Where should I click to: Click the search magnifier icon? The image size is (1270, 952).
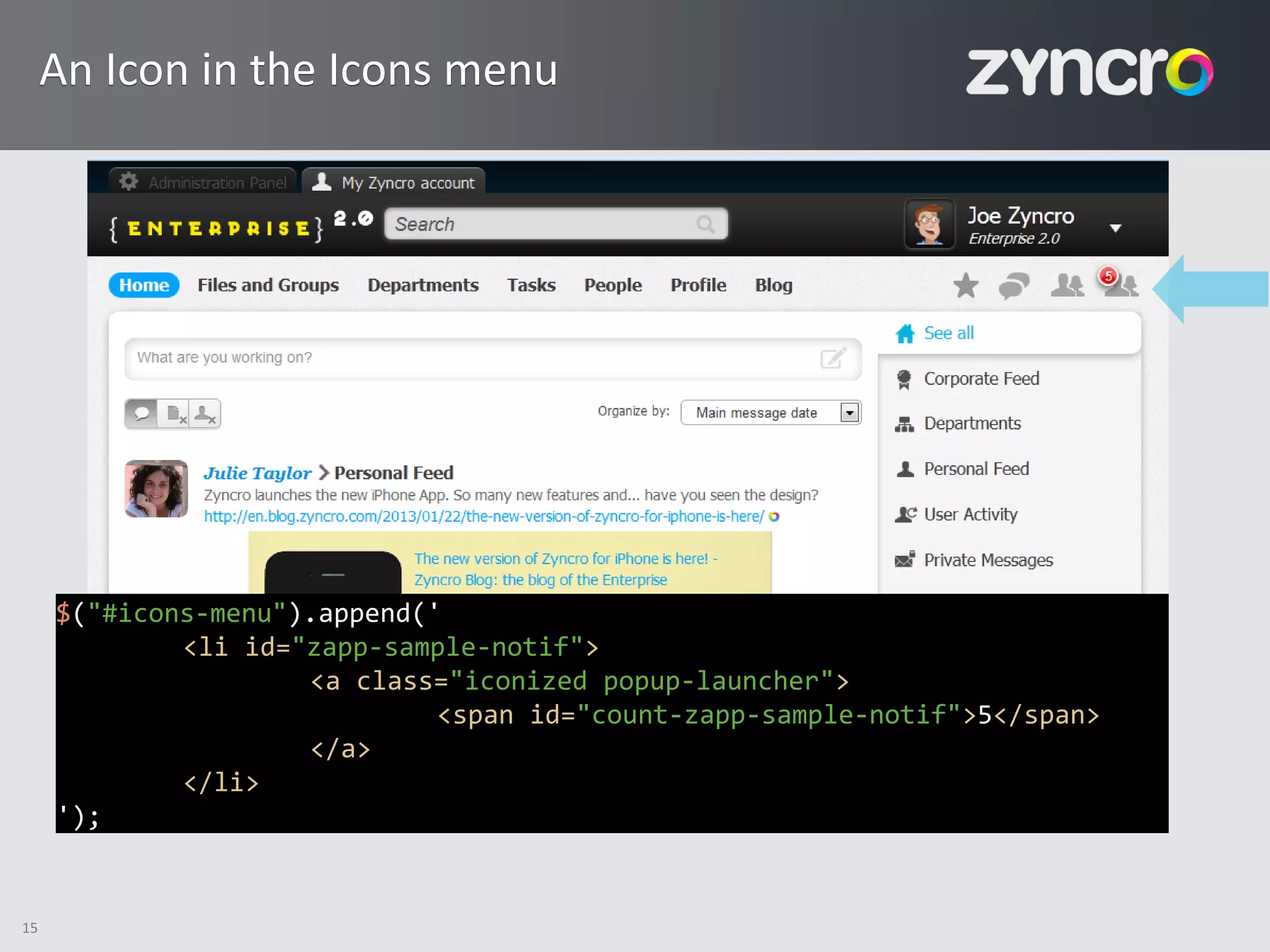point(705,224)
